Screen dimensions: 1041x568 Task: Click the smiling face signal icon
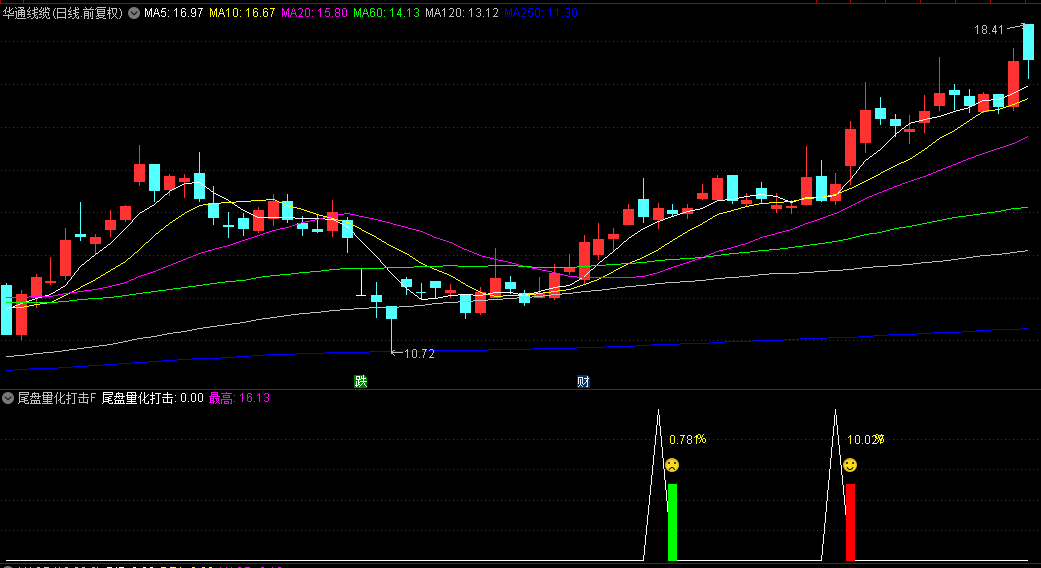point(850,465)
